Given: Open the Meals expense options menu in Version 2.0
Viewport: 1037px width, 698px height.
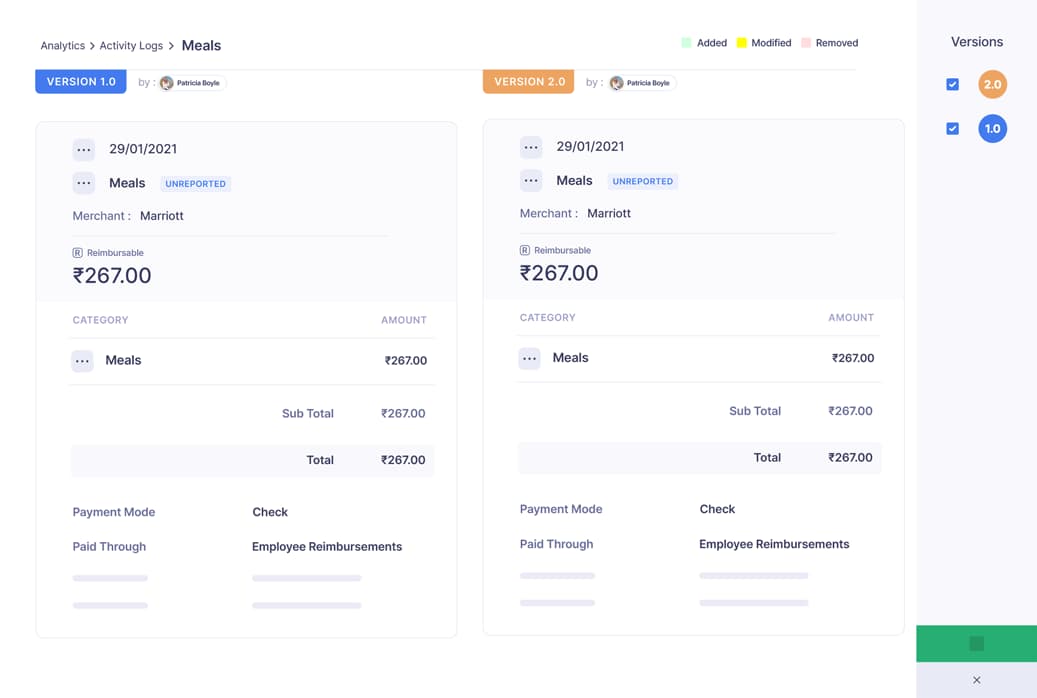Looking at the screenshot, I should click(531, 180).
